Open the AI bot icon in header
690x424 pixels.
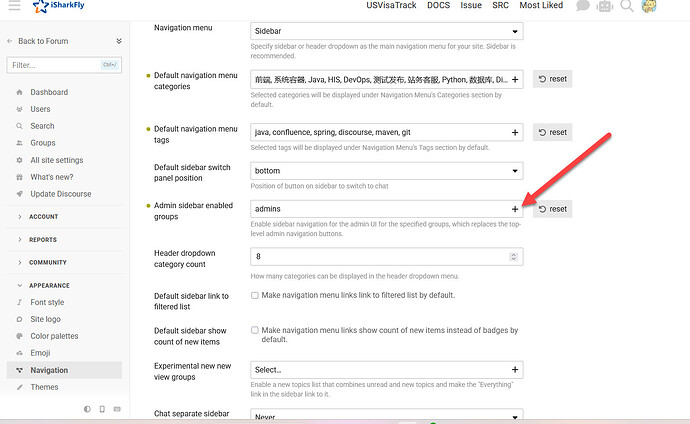click(x=605, y=6)
